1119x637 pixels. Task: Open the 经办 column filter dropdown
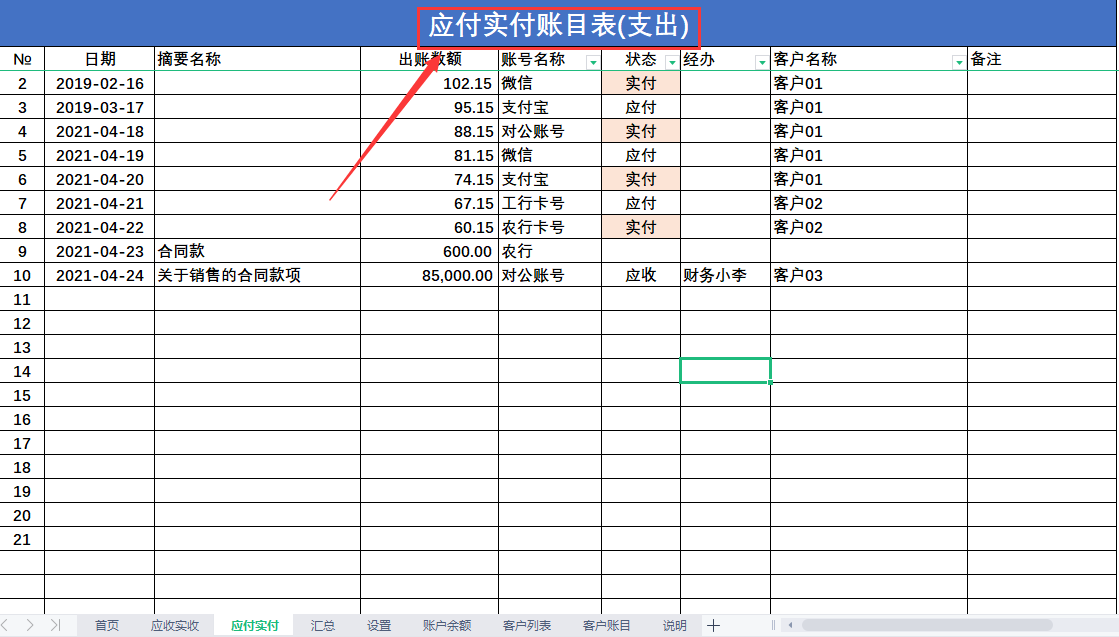pyautogui.click(x=761, y=62)
